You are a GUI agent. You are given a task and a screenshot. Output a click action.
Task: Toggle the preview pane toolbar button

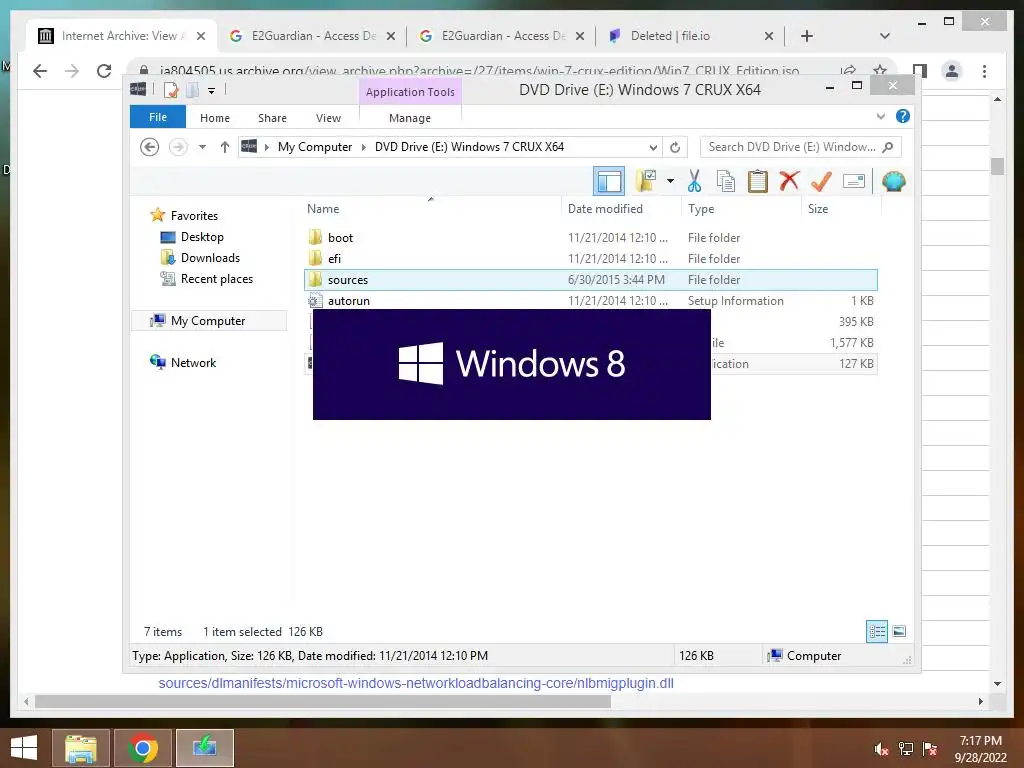tap(609, 181)
